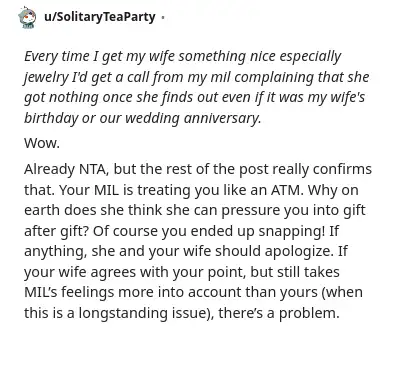Screen dimensions: 400x373
Task: Click the 'Already NTA' text
Action: point(66,169)
